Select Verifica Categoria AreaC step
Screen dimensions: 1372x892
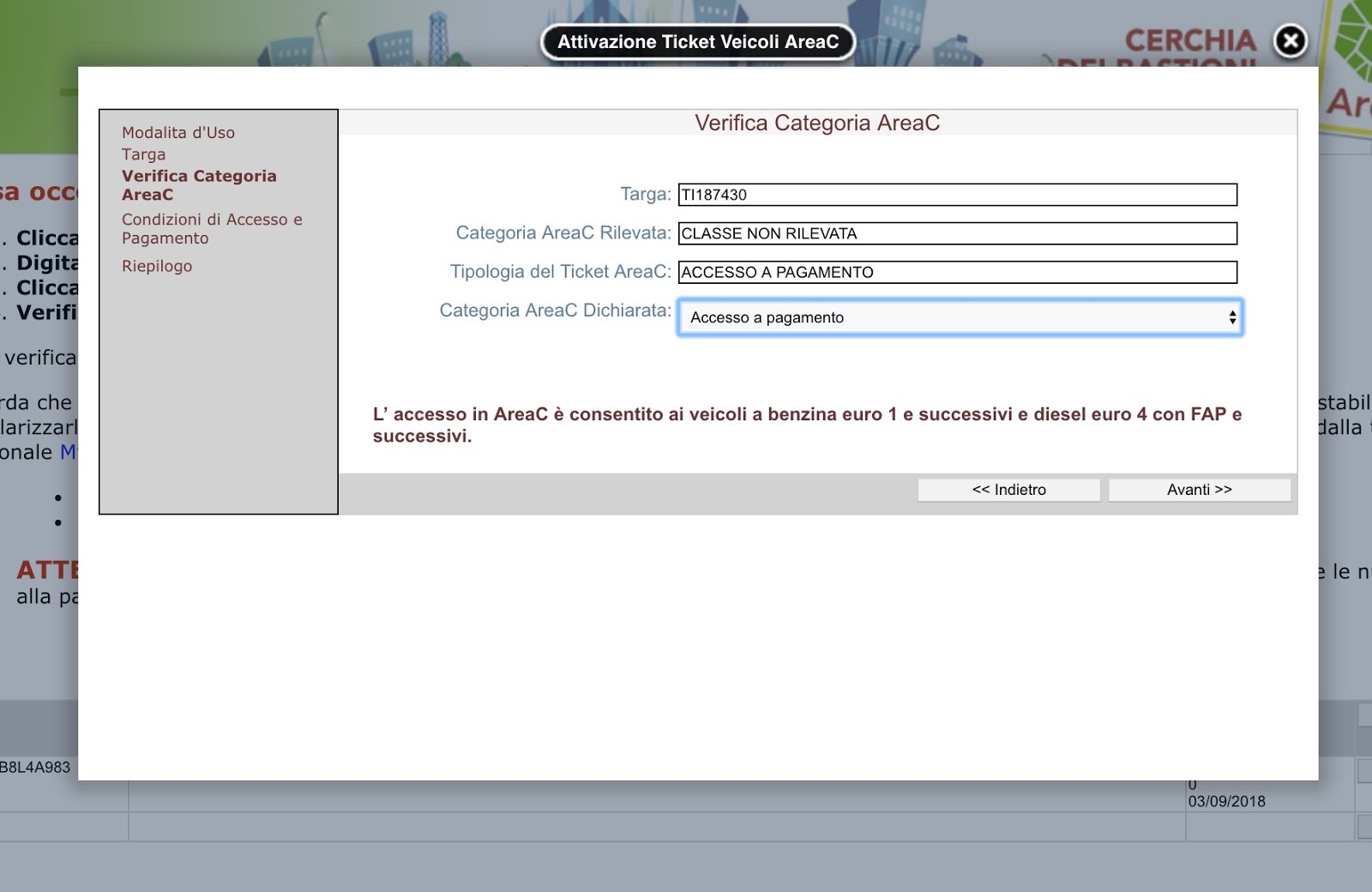click(199, 185)
